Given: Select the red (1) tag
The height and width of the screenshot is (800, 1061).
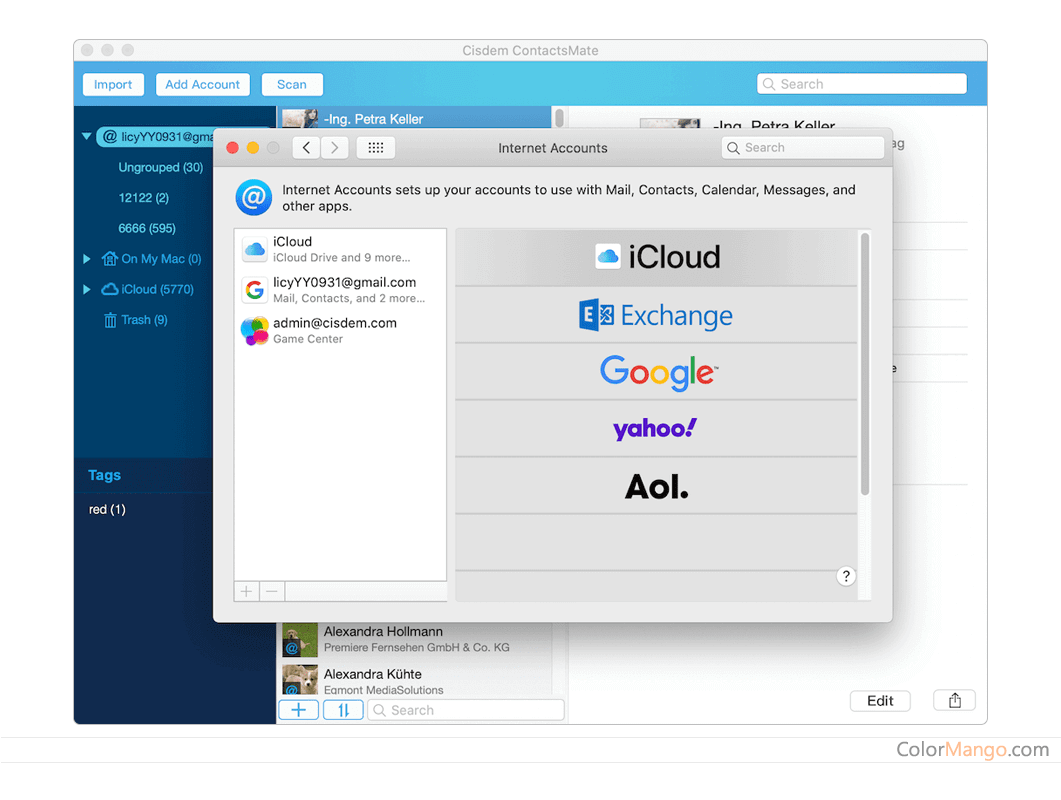Looking at the screenshot, I should 107,509.
